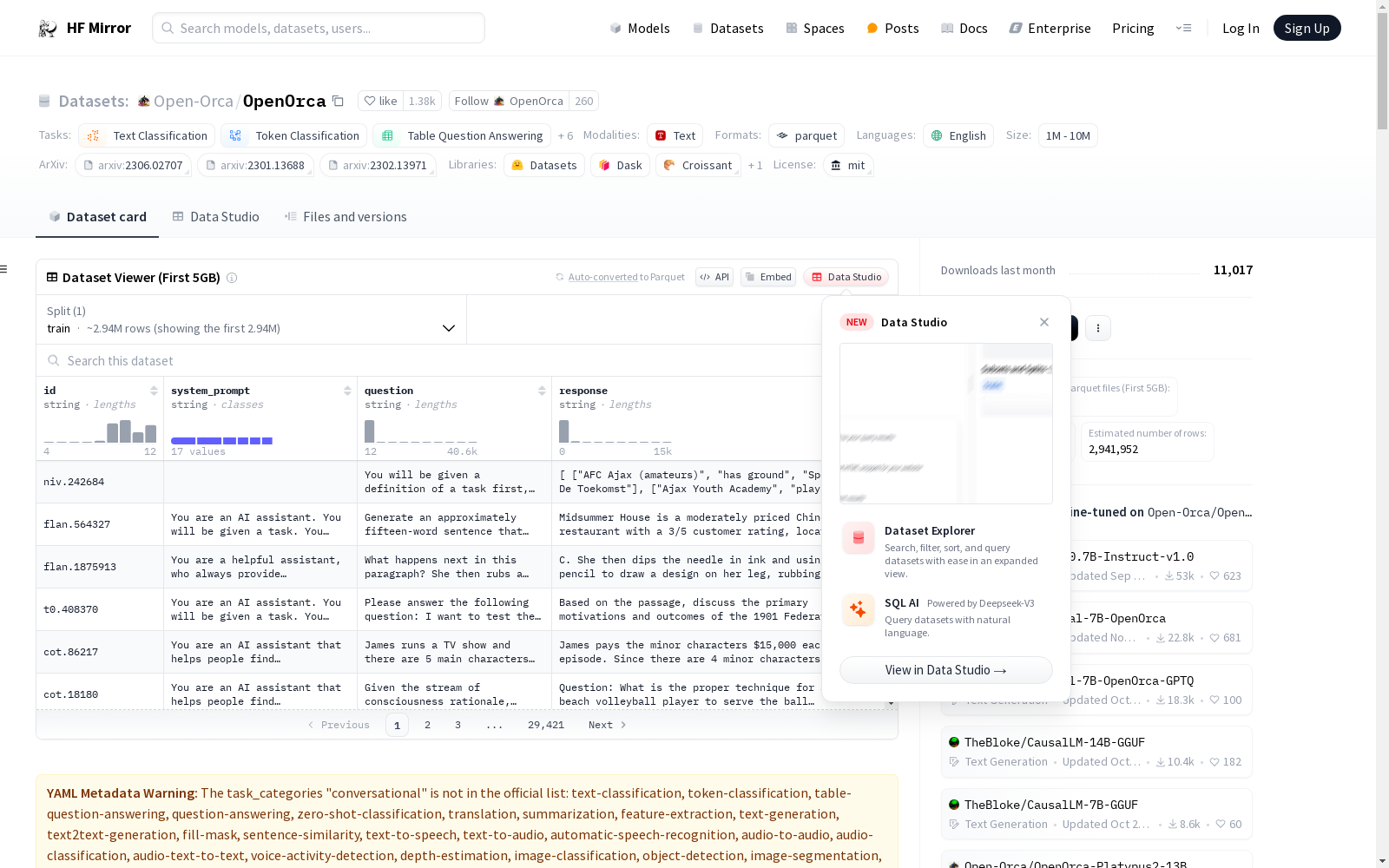Screen dimensions: 1389x868
Task: Click the sidebar hamburger icon at left edge
Action: [3, 269]
